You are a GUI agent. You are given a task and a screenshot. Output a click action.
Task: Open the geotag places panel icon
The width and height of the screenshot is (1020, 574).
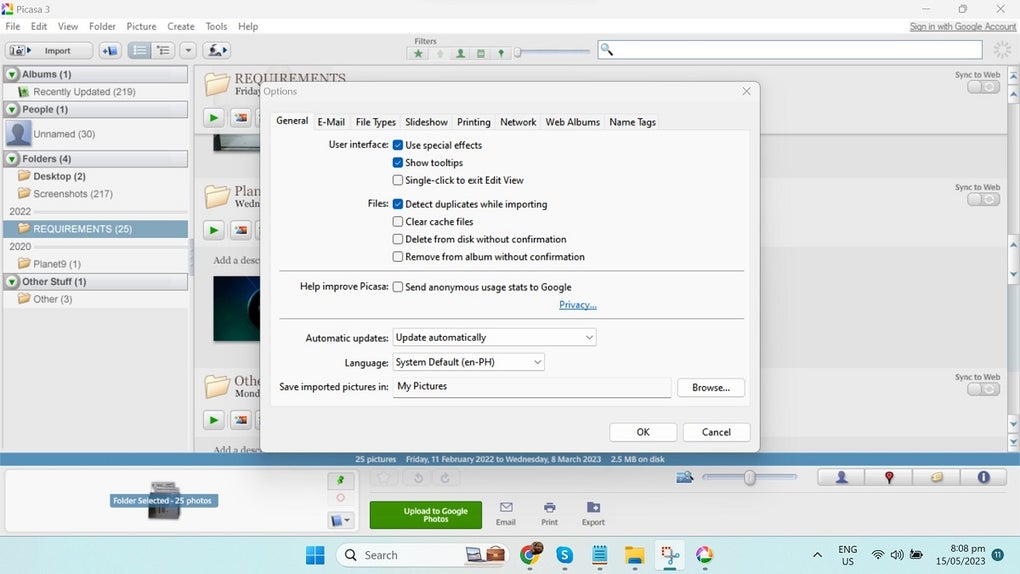click(x=889, y=478)
